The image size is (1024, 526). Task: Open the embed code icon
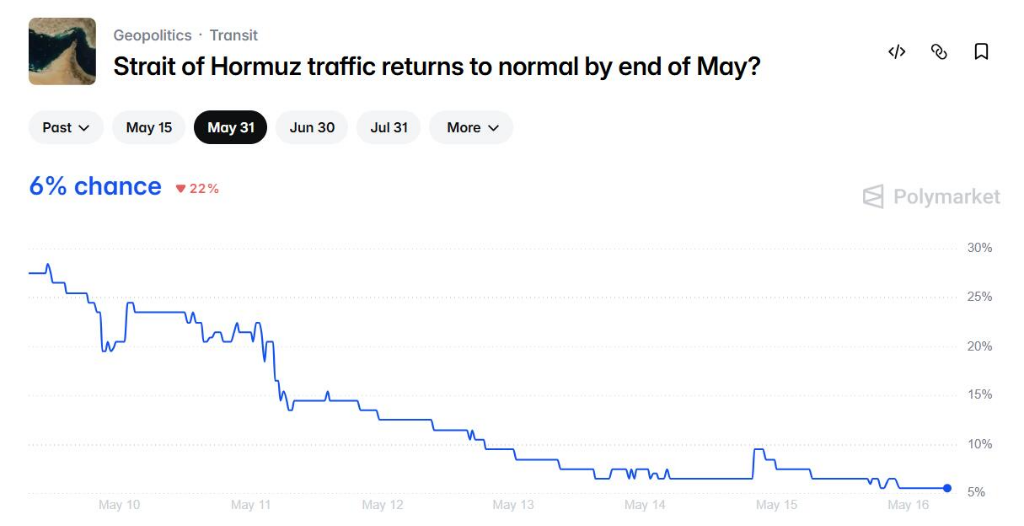pos(897,52)
